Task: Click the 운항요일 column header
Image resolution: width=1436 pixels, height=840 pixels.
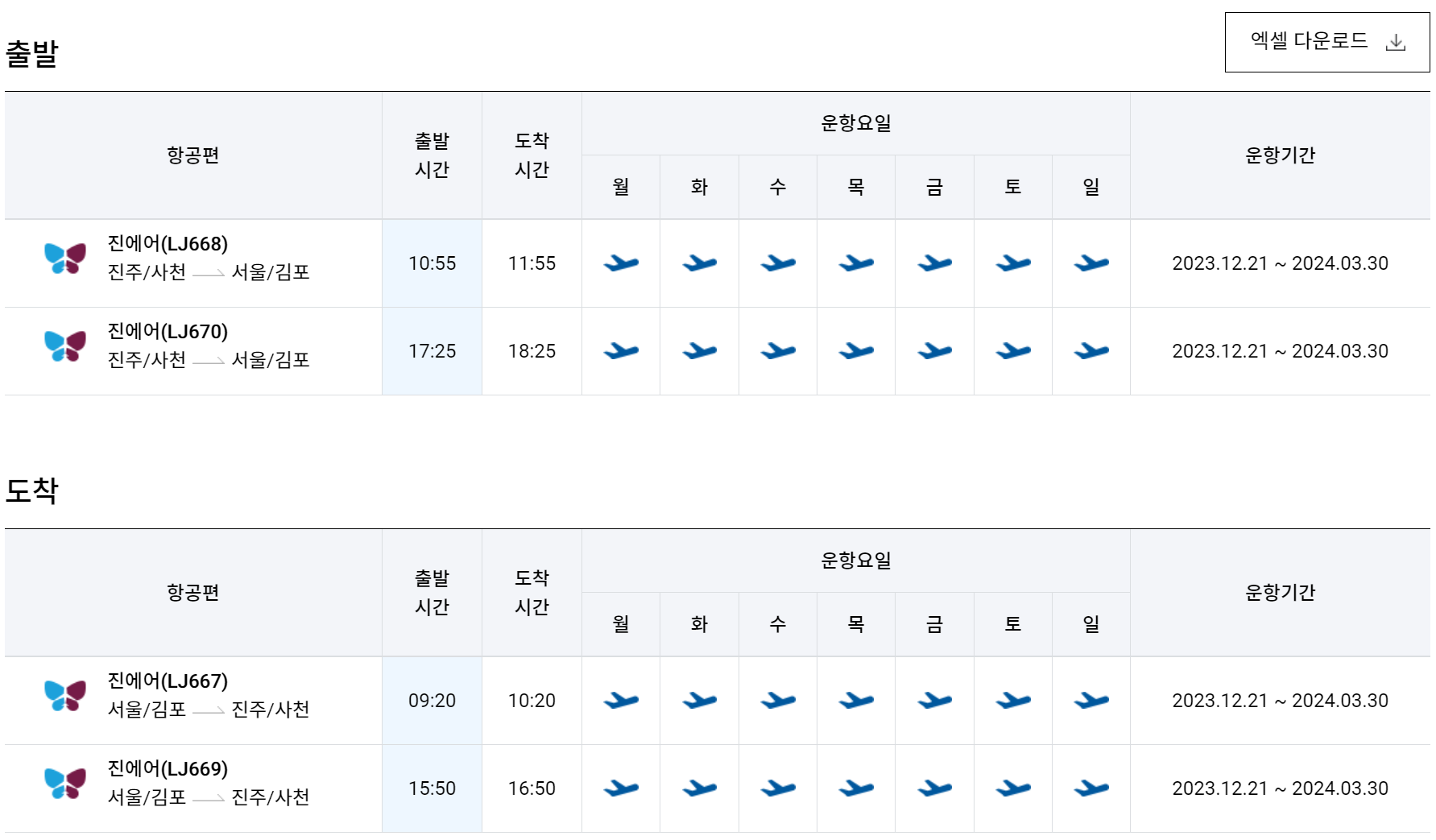Action: 856,122
